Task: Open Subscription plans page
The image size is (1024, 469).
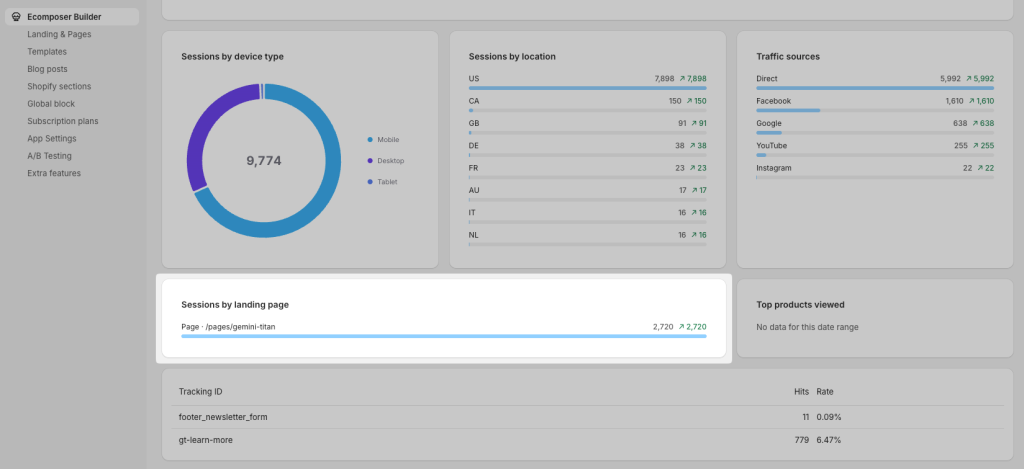Action: tap(62, 121)
